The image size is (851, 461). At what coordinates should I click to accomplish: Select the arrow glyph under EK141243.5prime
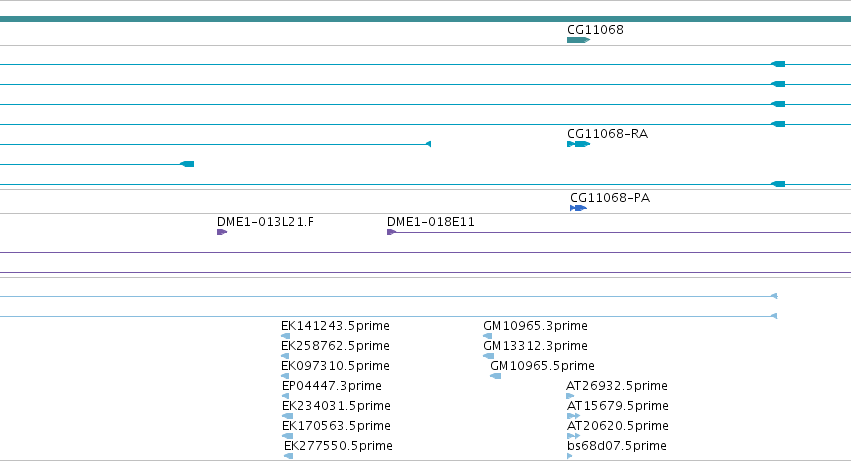[285, 336]
